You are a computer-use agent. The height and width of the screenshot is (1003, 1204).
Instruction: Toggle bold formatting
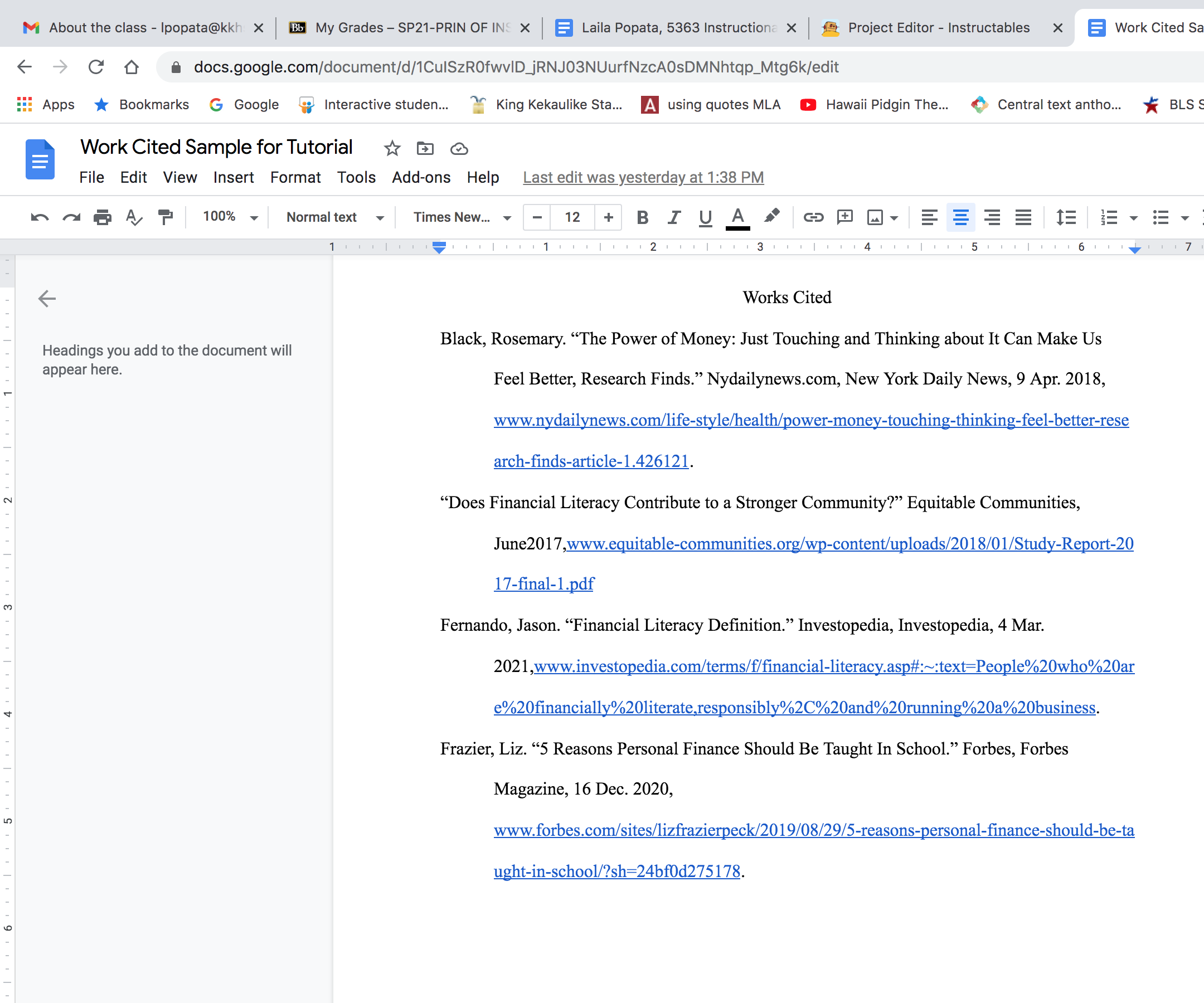coord(642,217)
